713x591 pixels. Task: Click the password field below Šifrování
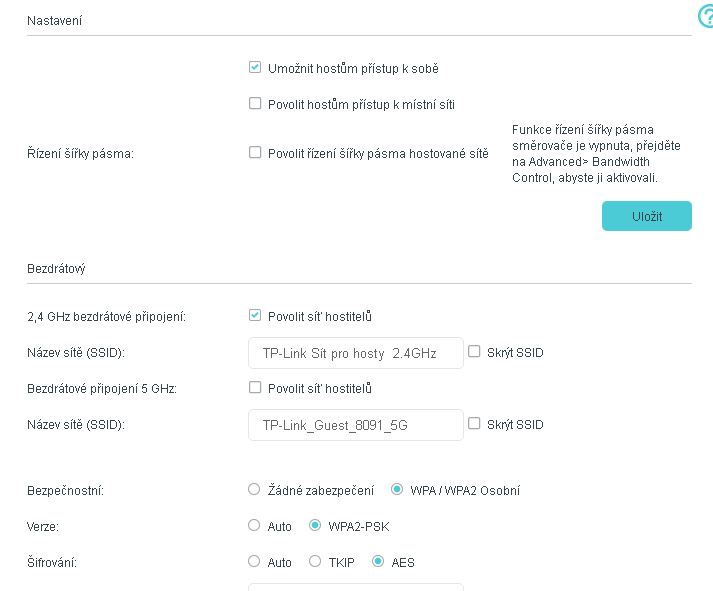tap(355, 586)
